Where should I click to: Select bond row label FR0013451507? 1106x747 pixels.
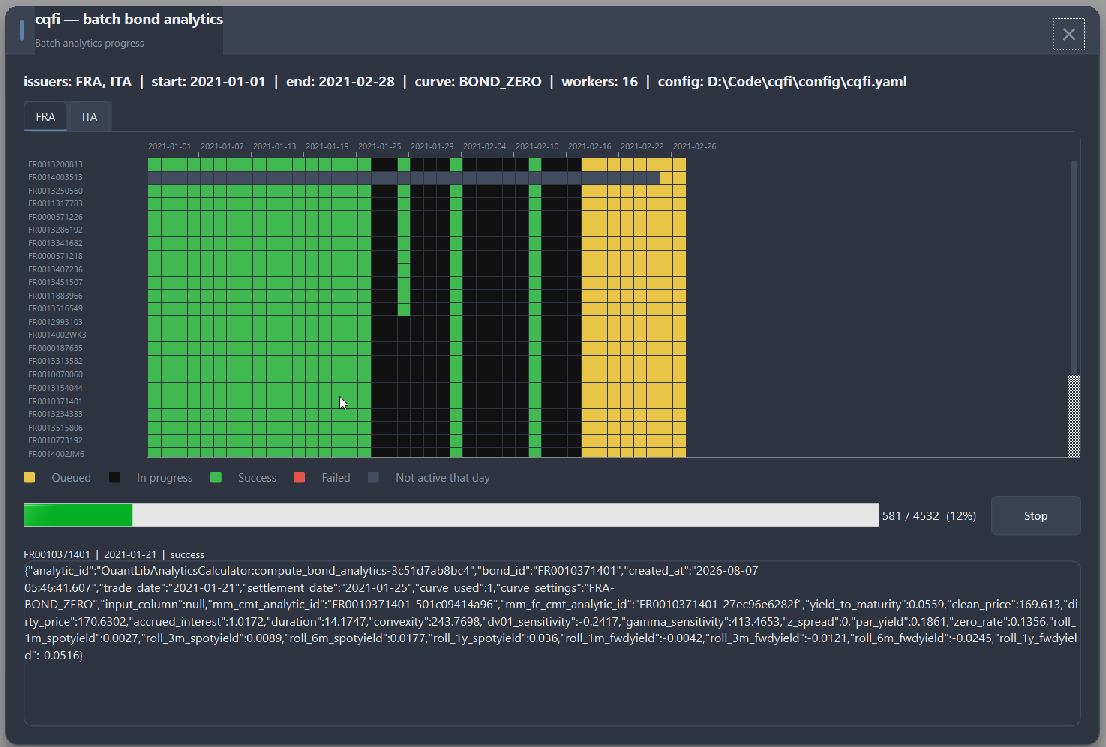[x=55, y=282]
